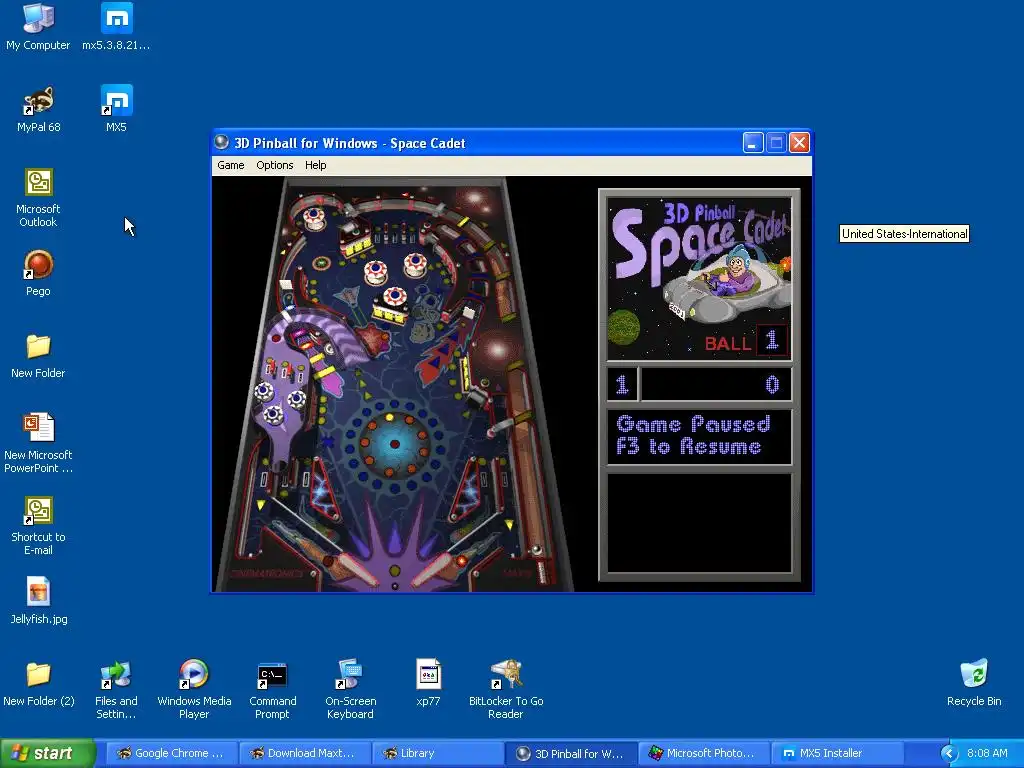Open the Game menu in Pinball

(x=231, y=165)
